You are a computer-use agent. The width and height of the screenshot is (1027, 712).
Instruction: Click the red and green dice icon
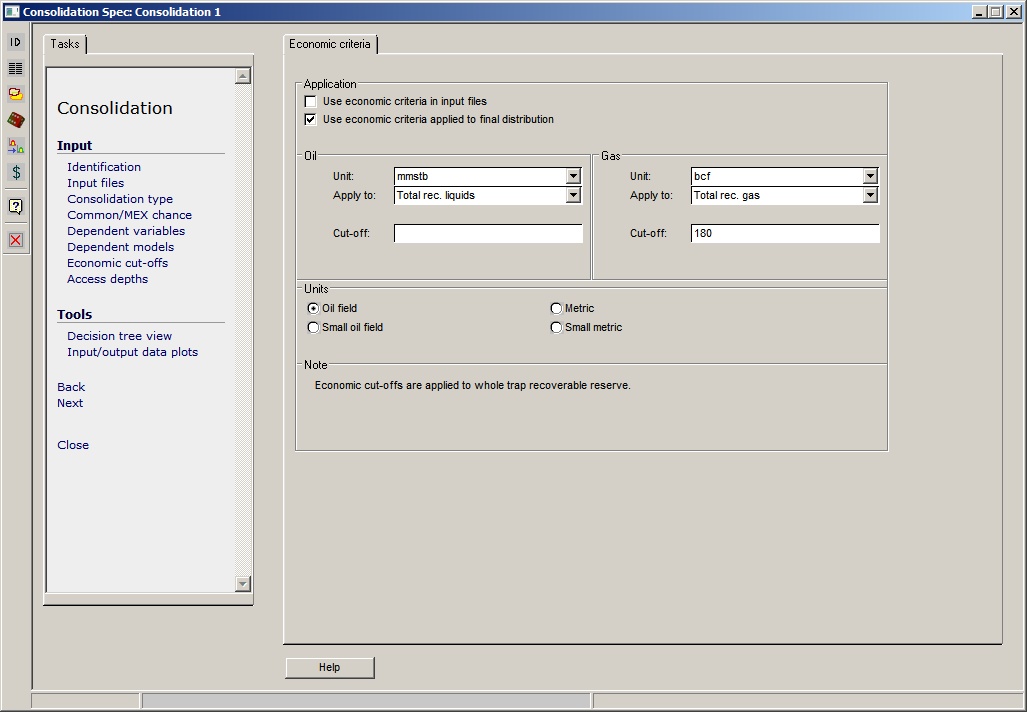pos(15,120)
